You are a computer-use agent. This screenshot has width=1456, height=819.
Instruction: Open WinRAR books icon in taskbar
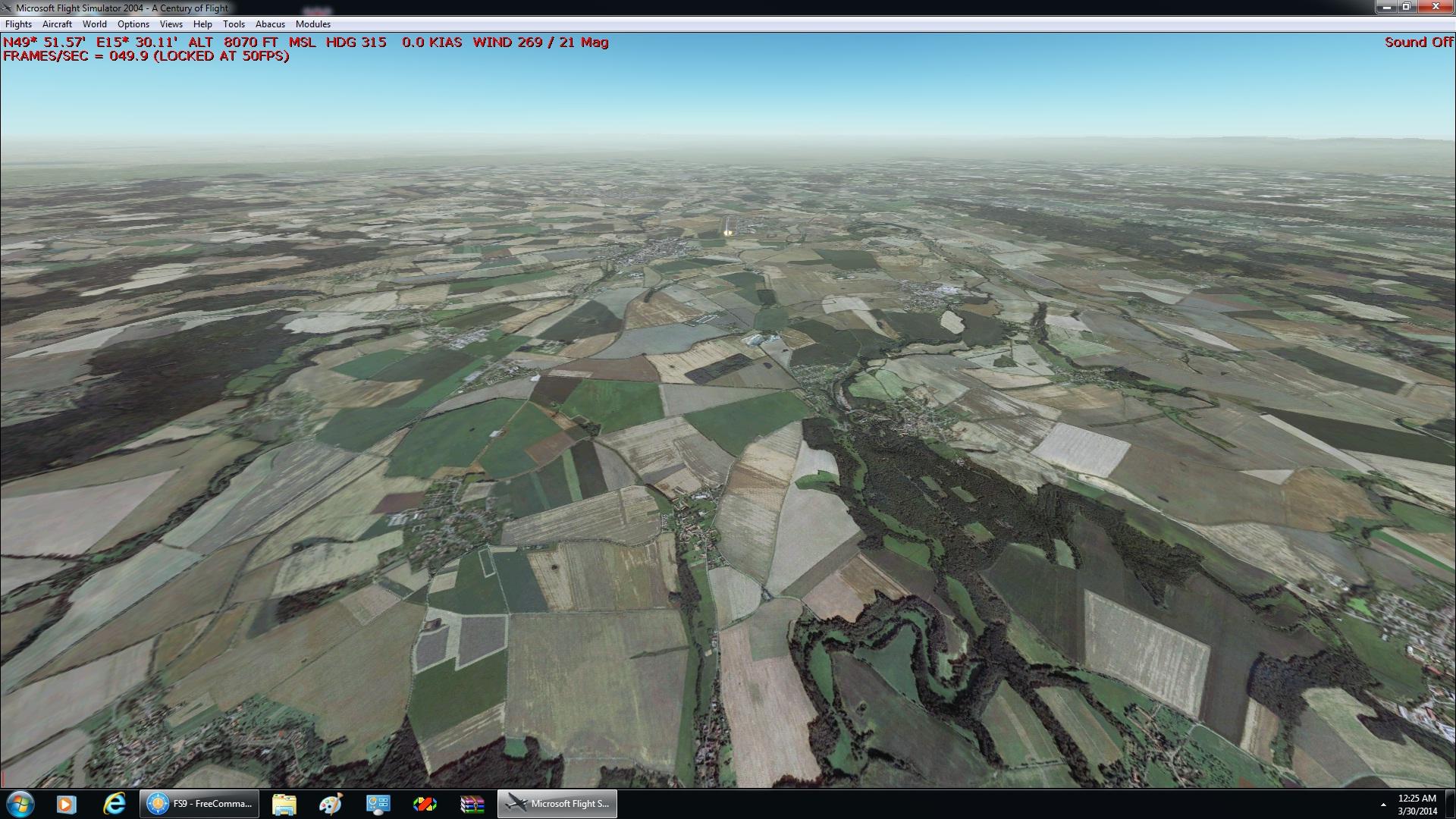pyautogui.click(x=472, y=804)
